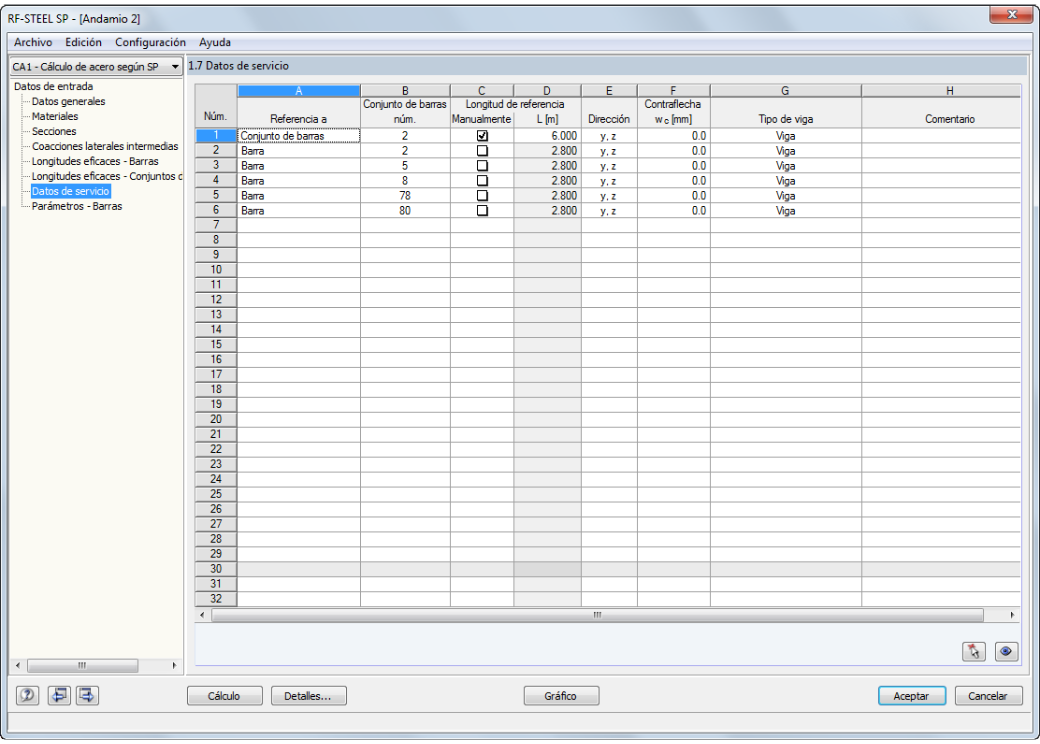Select Materiales in navigator
This screenshot has height=744, width=1040.
(x=55, y=116)
